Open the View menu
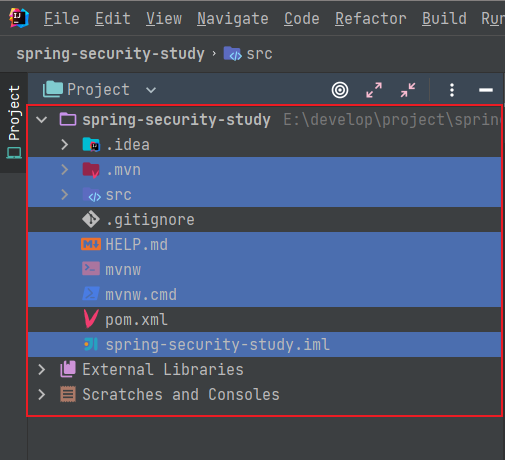This screenshot has width=505, height=460. (x=164, y=18)
